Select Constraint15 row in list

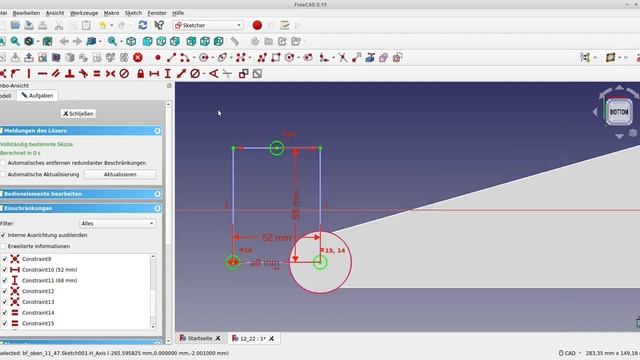click(76, 323)
